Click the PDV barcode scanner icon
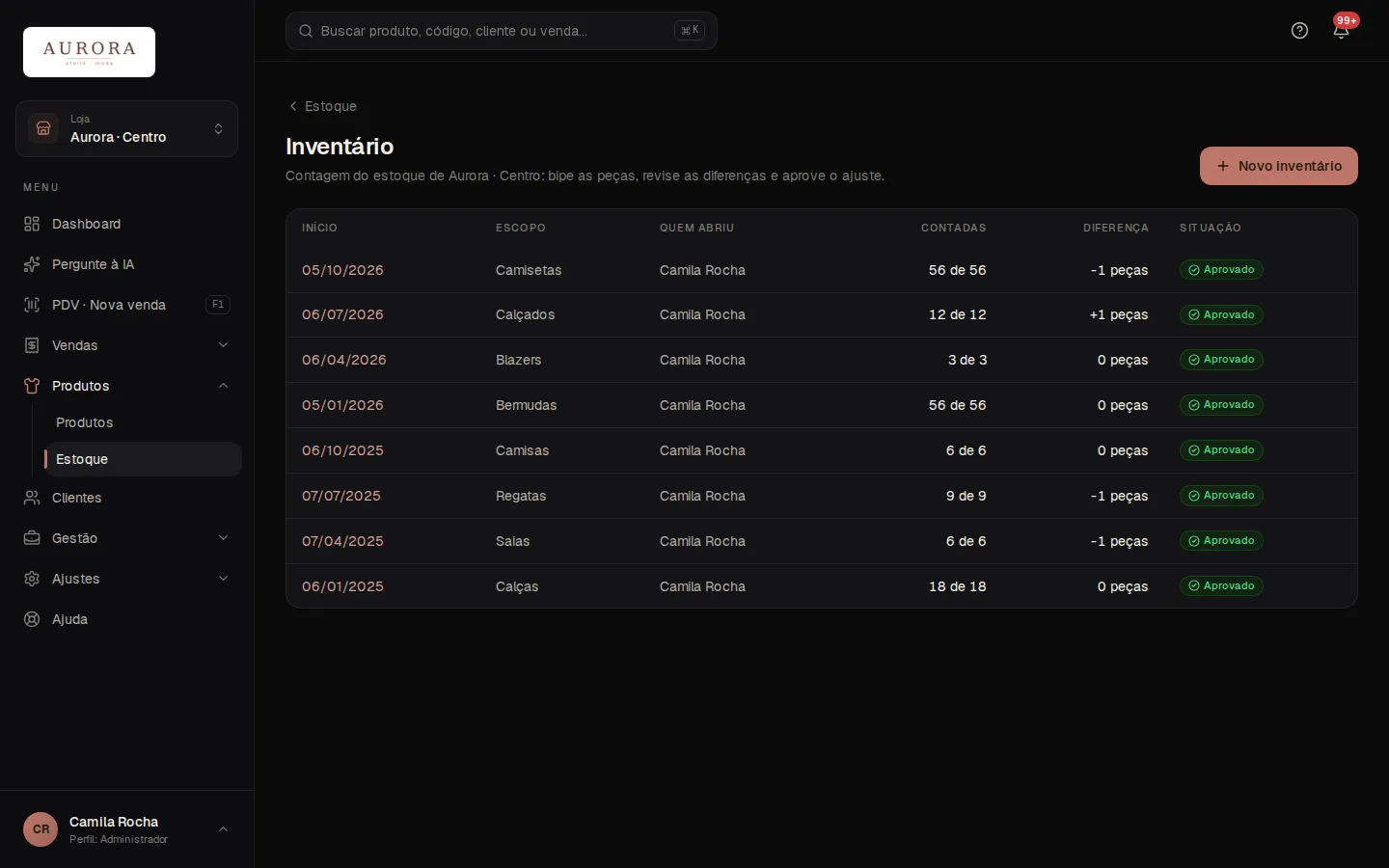This screenshot has width=1389, height=868. click(x=32, y=305)
